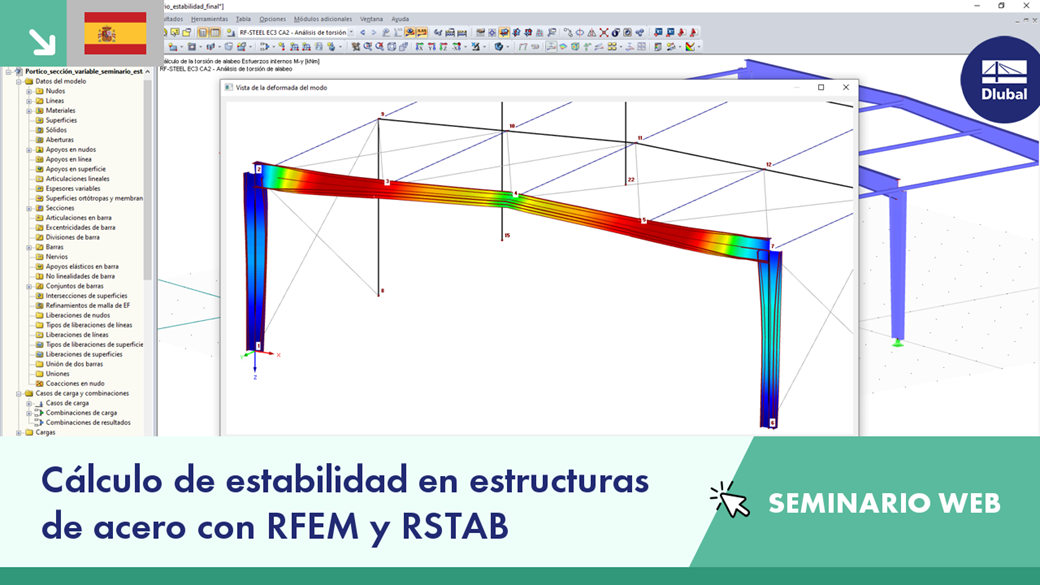Set view in Y direction
Viewport: 1040px width, 585px height.
click(432, 46)
